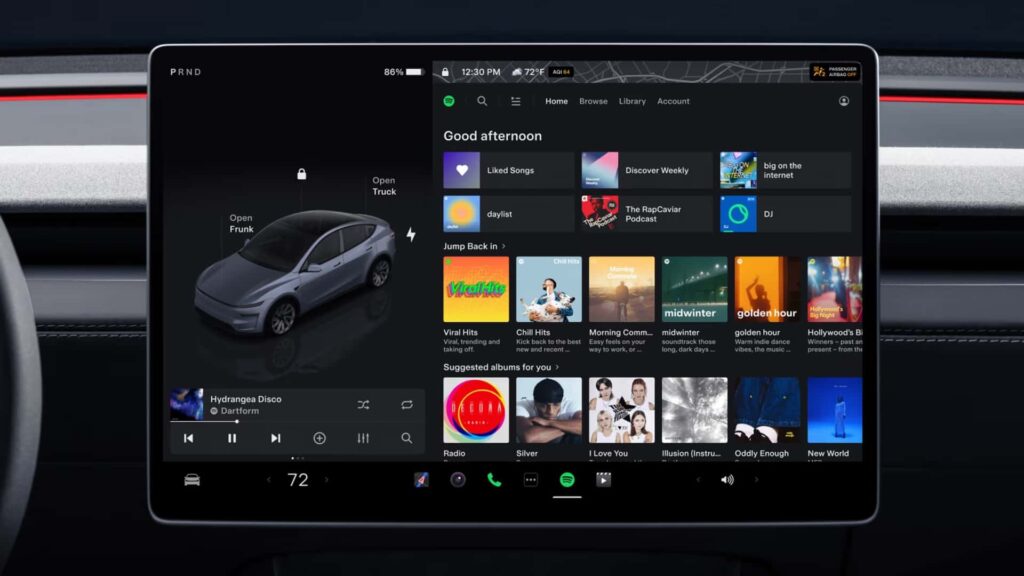1024x576 pixels.
Task: Switch to the Library tab
Action: [632, 101]
